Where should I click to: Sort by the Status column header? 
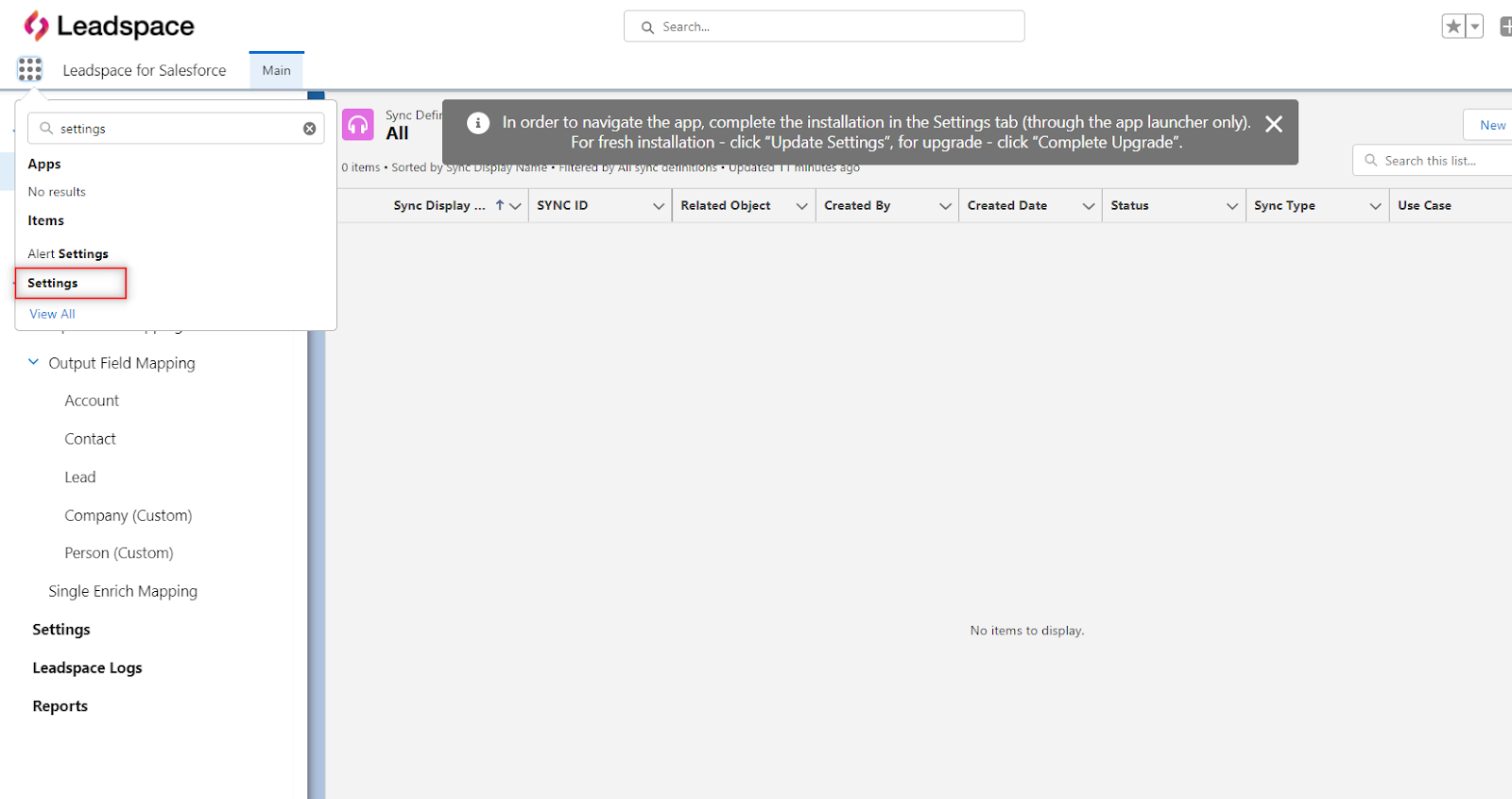click(x=1130, y=205)
